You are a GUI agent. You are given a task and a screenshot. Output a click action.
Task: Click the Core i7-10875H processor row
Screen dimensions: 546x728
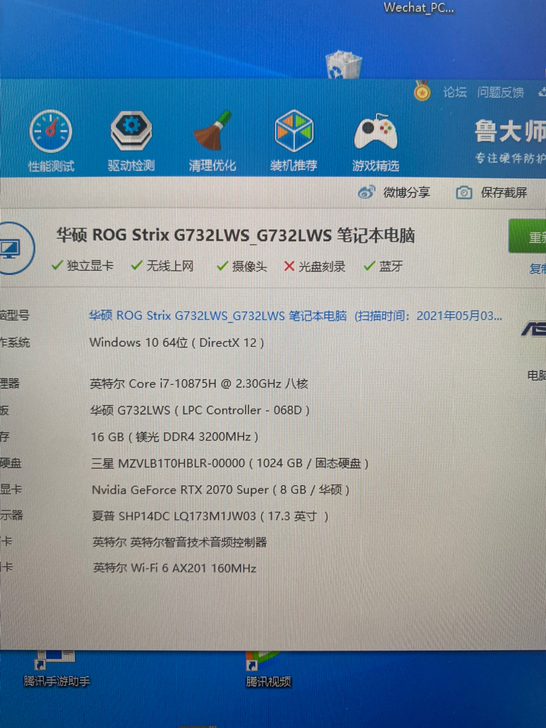[x=199, y=384]
